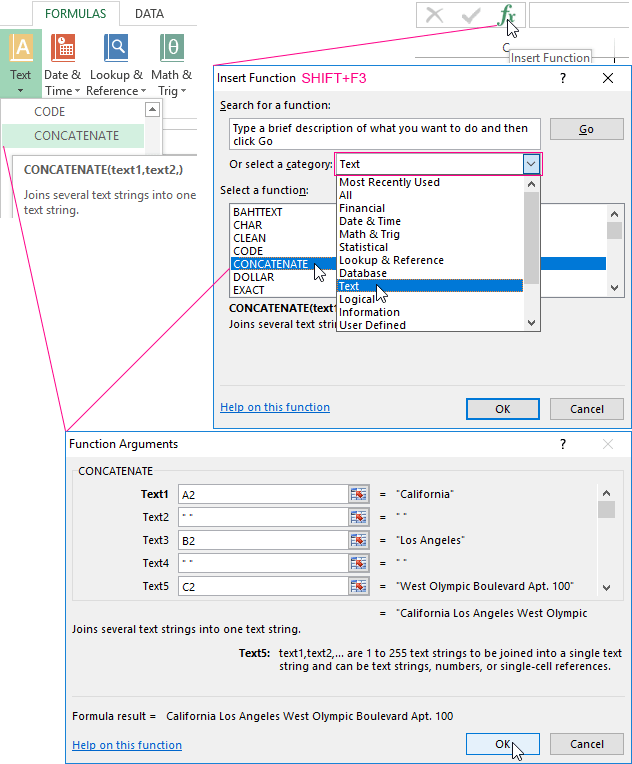The image size is (632, 764).
Task: Click Go button next to search box
Action: [x=587, y=129]
